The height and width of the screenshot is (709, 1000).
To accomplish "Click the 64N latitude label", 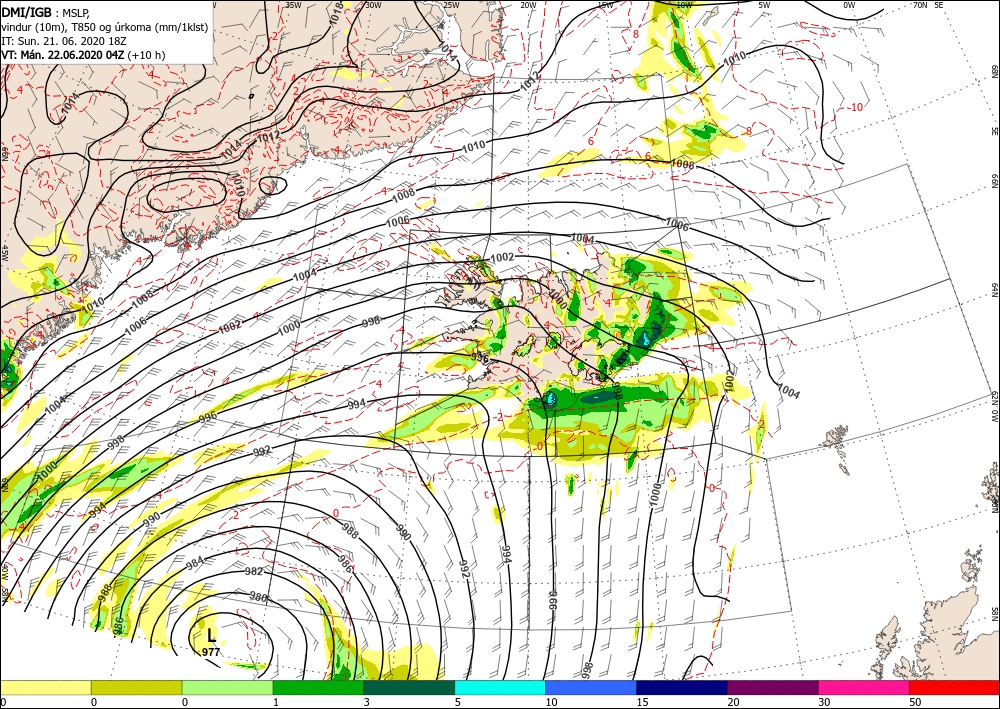I will pos(994,290).
